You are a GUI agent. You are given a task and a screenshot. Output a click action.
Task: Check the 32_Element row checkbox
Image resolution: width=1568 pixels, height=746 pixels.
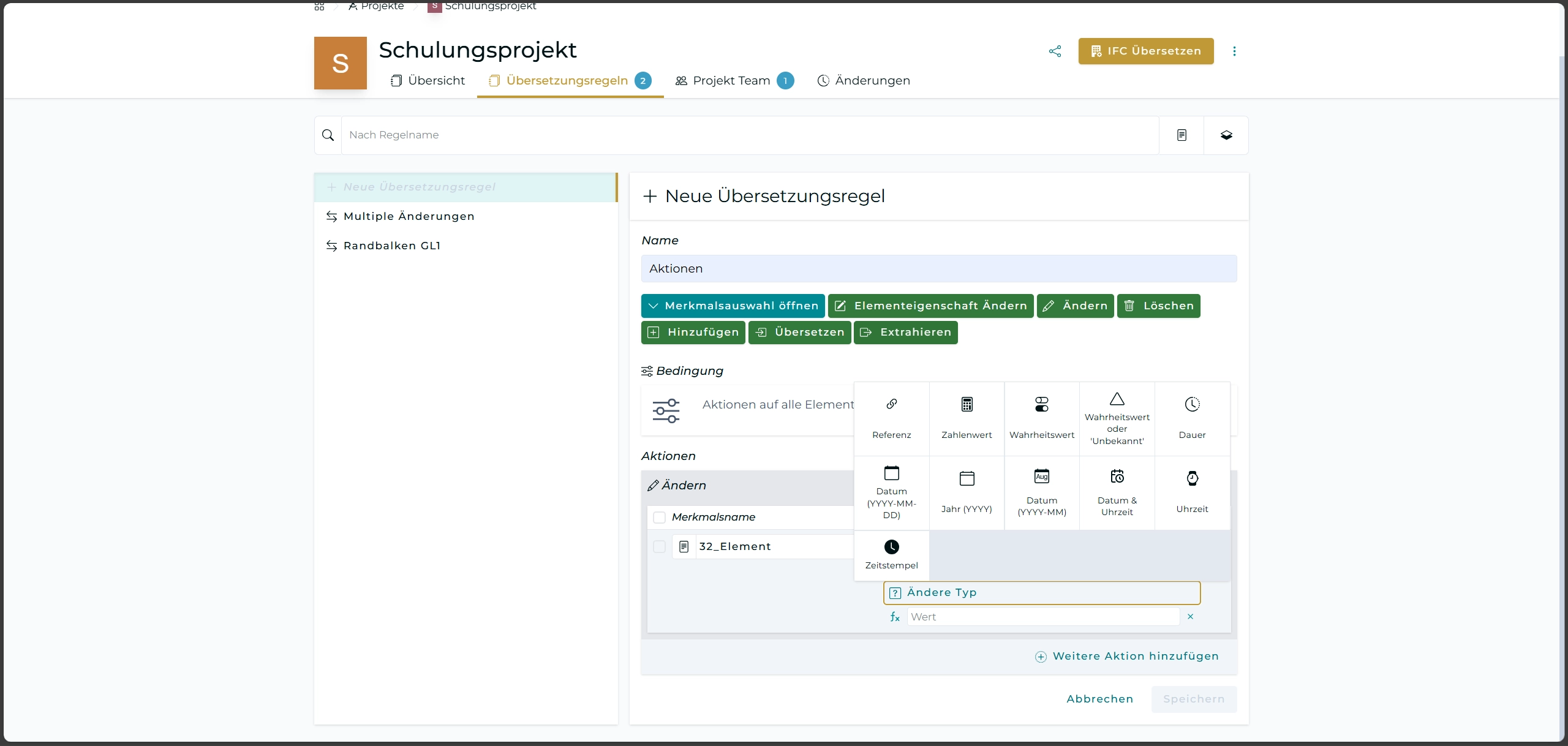pyautogui.click(x=659, y=547)
